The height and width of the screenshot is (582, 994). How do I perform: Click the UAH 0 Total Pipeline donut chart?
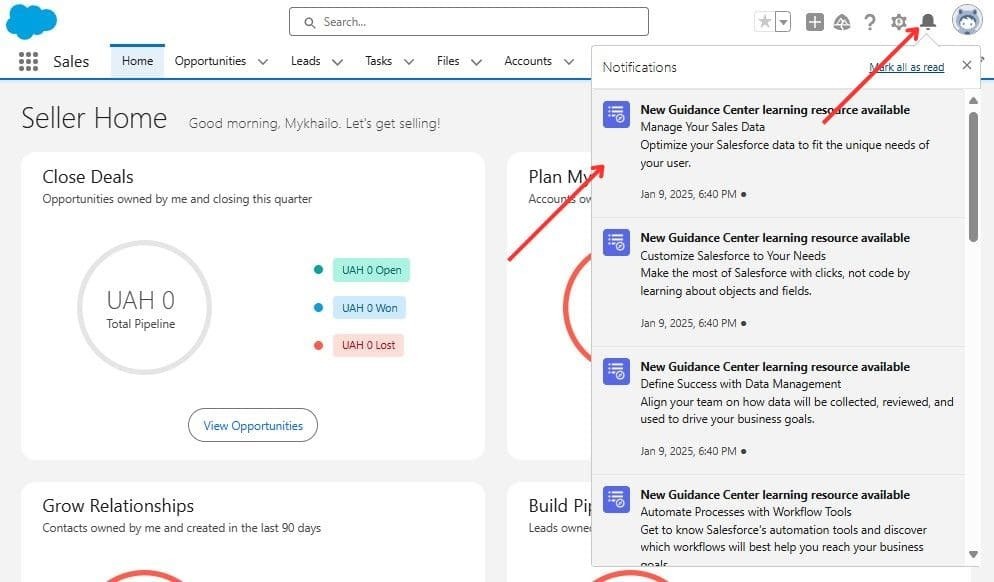[145, 307]
